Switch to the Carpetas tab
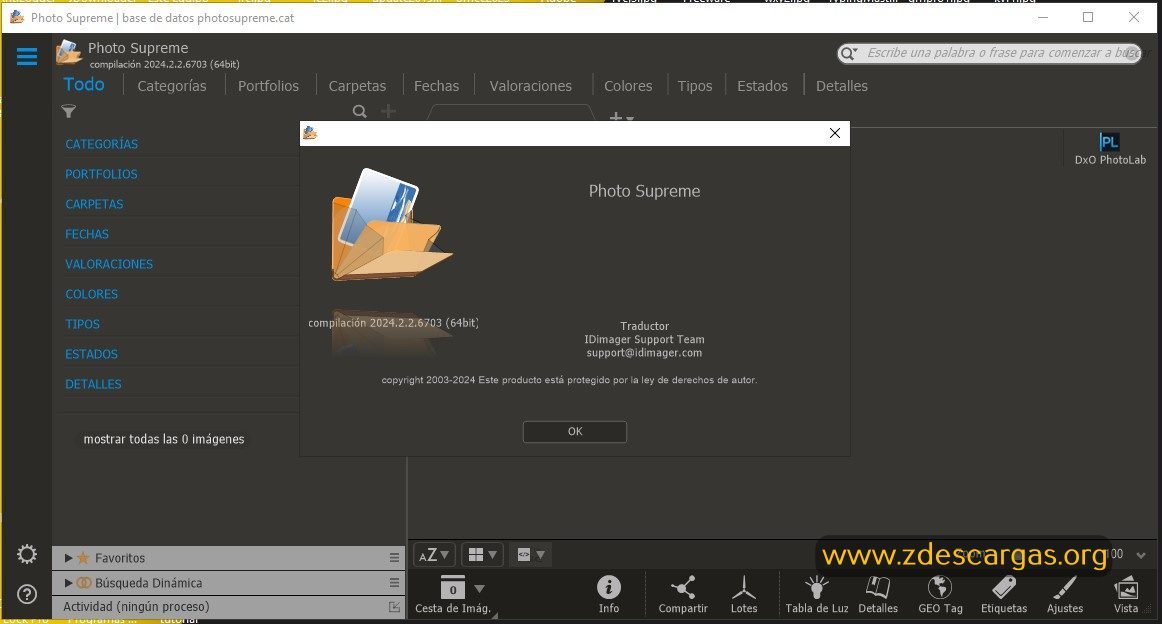The height and width of the screenshot is (624, 1162). pyautogui.click(x=357, y=86)
